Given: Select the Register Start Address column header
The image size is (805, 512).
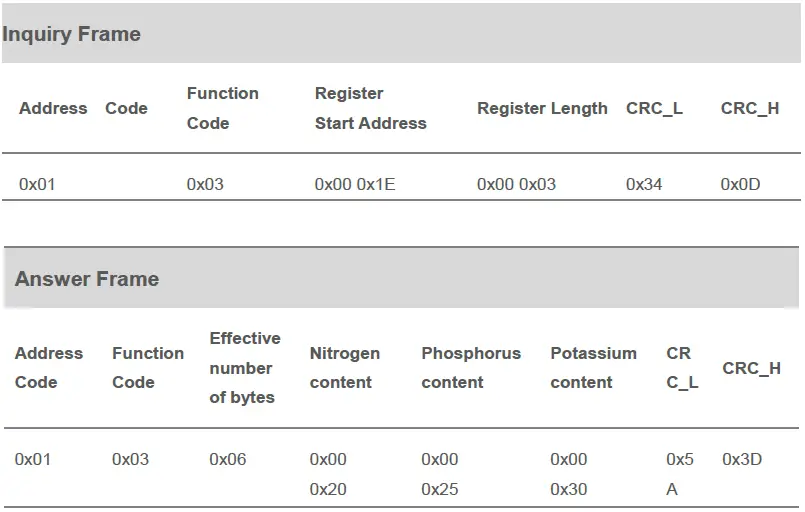Looking at the screenshot, I should 370,108.
